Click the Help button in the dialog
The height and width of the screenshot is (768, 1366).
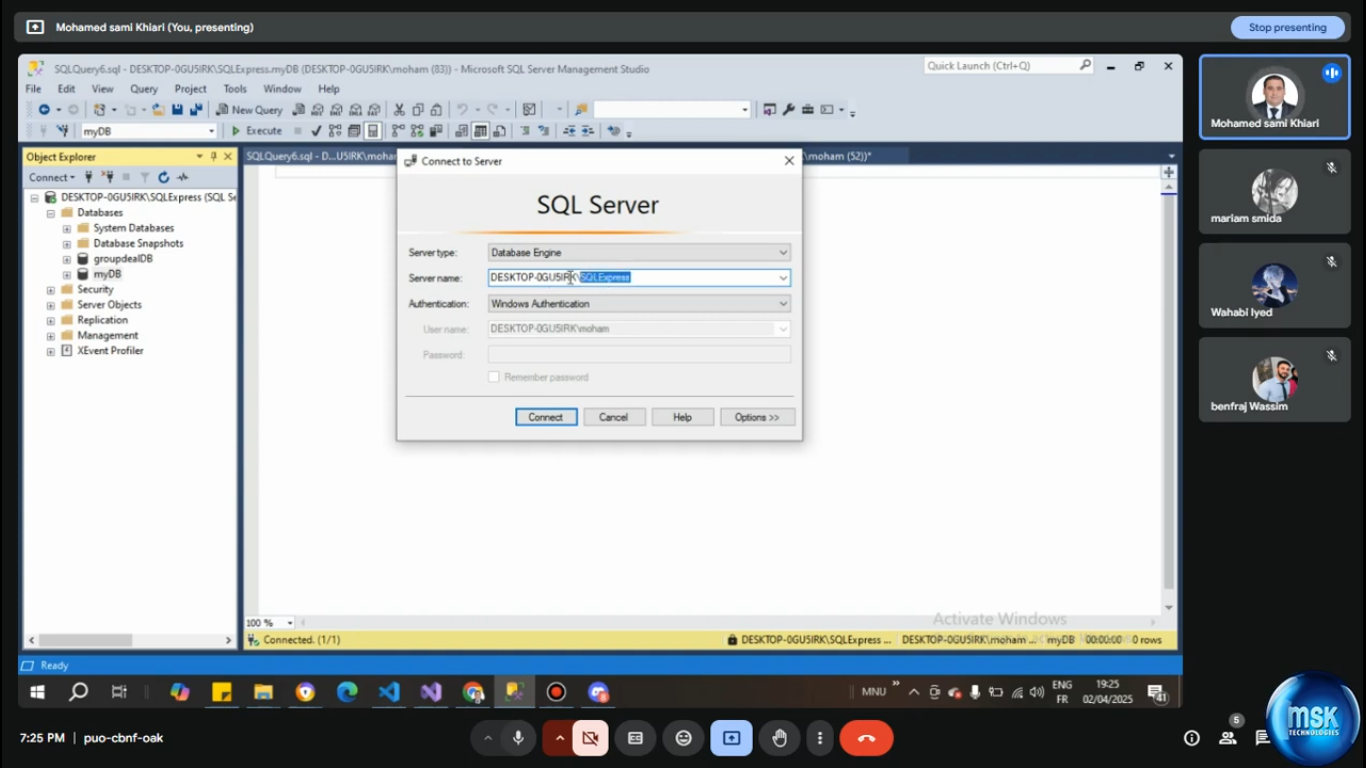click(x=682, y=417)
